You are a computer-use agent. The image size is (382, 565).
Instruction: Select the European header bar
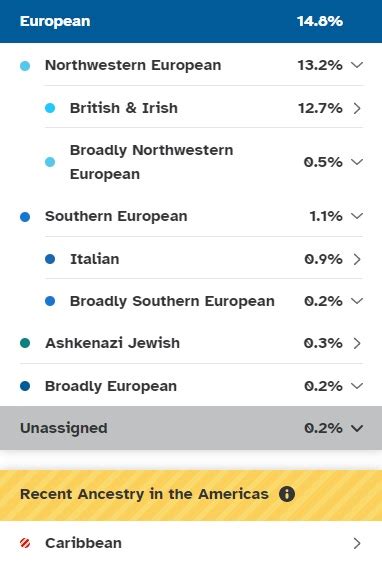coord(191,21)
